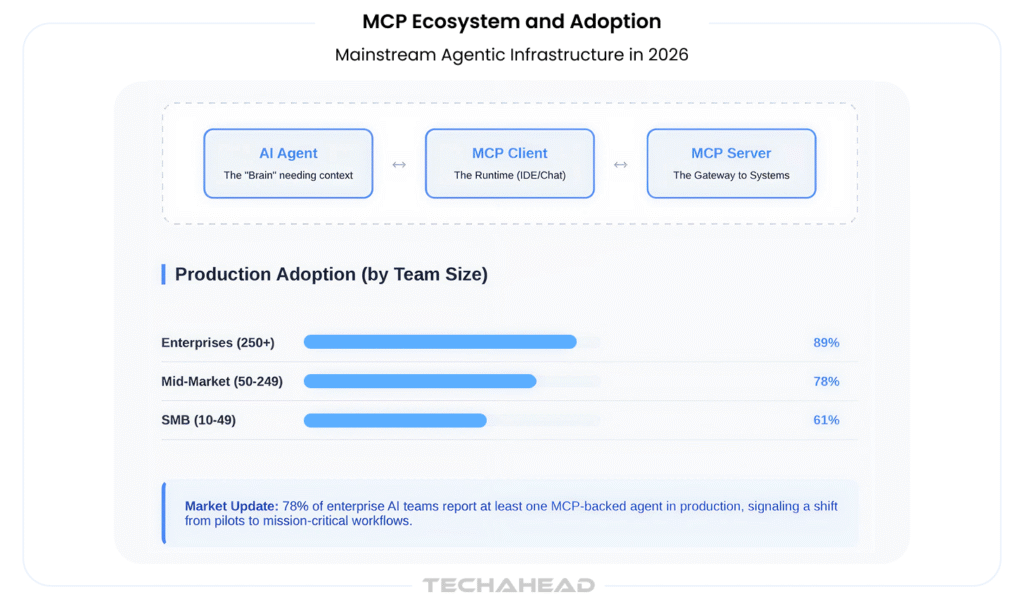
Task: Click the Production Adoption section heading
Action: pyautogui.click(x=331, y=274)
